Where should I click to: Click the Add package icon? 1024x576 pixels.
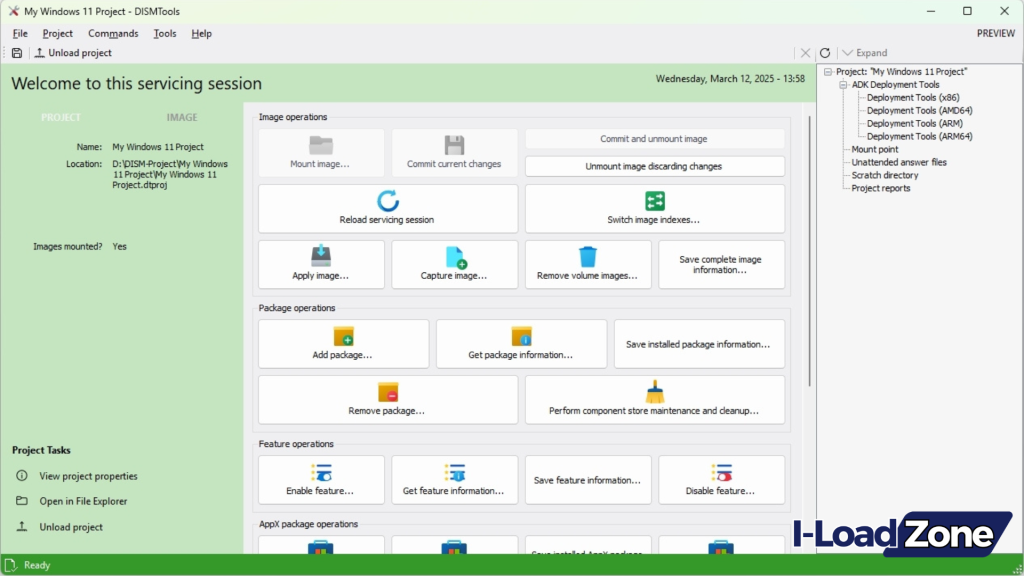tap(343, 336)
